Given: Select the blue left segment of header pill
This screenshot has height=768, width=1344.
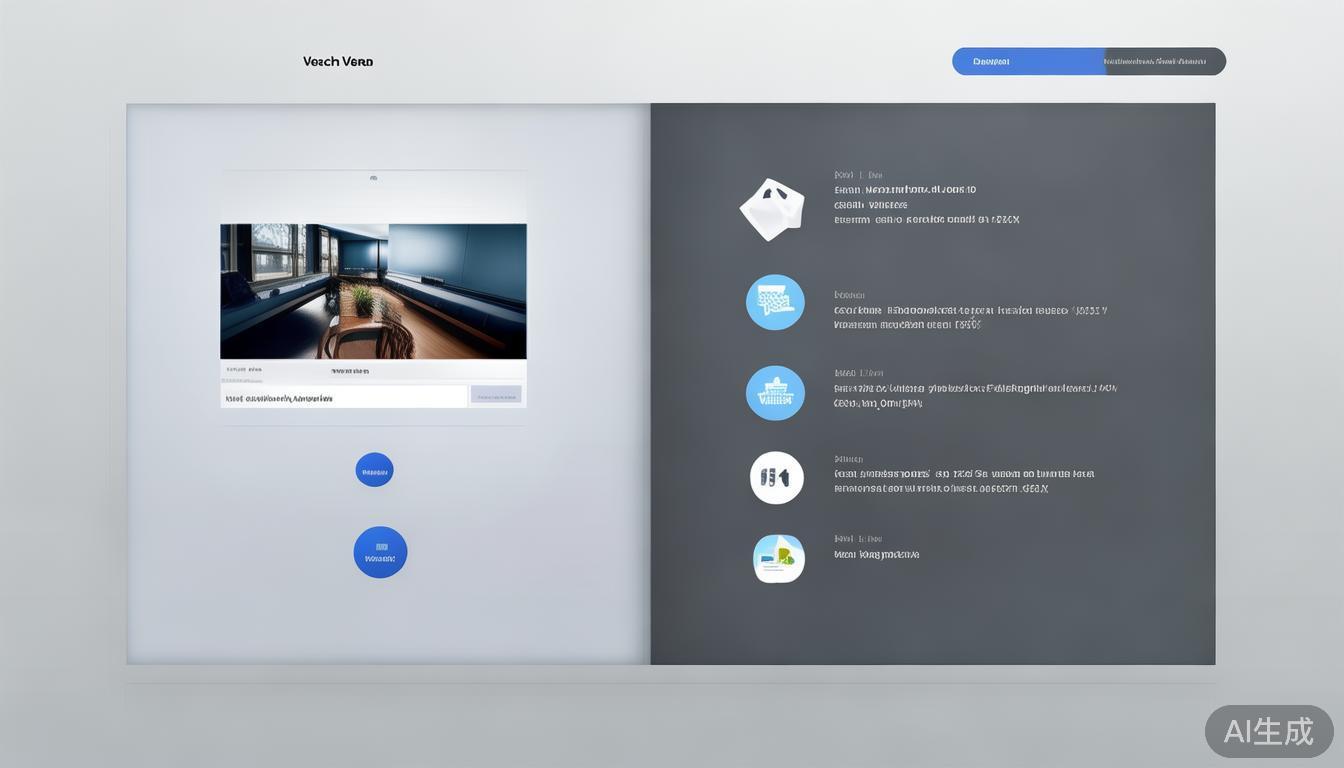Looking at the screenshot, I should (x=1027, y=61).
